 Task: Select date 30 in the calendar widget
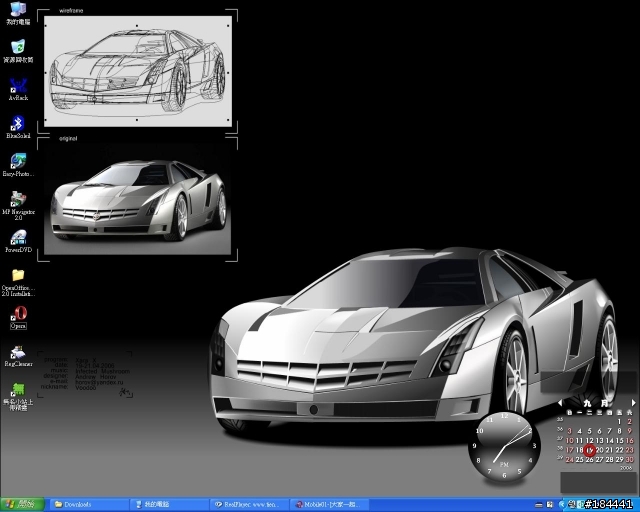629,460
